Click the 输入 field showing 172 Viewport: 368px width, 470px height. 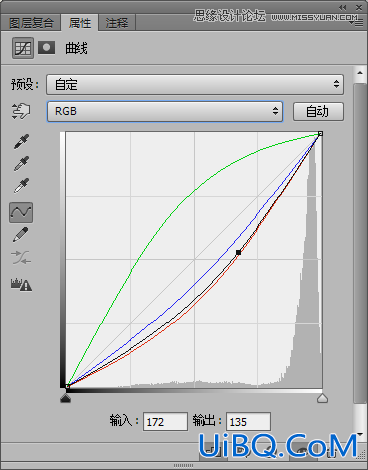(x=165, y=422)
